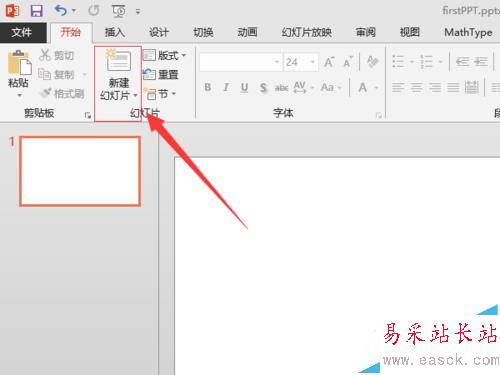Image resolution: width=500 pixels, height=375 pixels.
Task: Toggle Bold formatting button
Action: point(208,88)
